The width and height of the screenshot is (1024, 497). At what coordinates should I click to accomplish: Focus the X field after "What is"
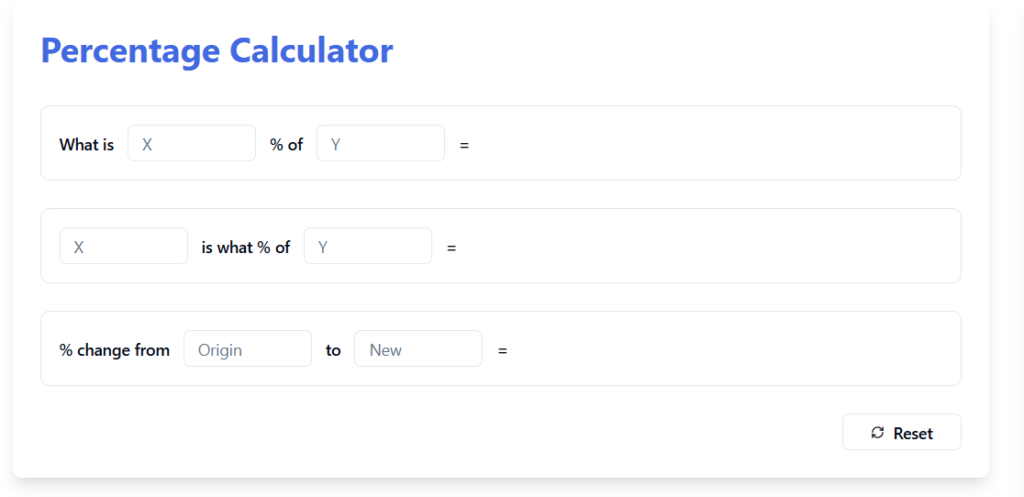pos(191,143)
